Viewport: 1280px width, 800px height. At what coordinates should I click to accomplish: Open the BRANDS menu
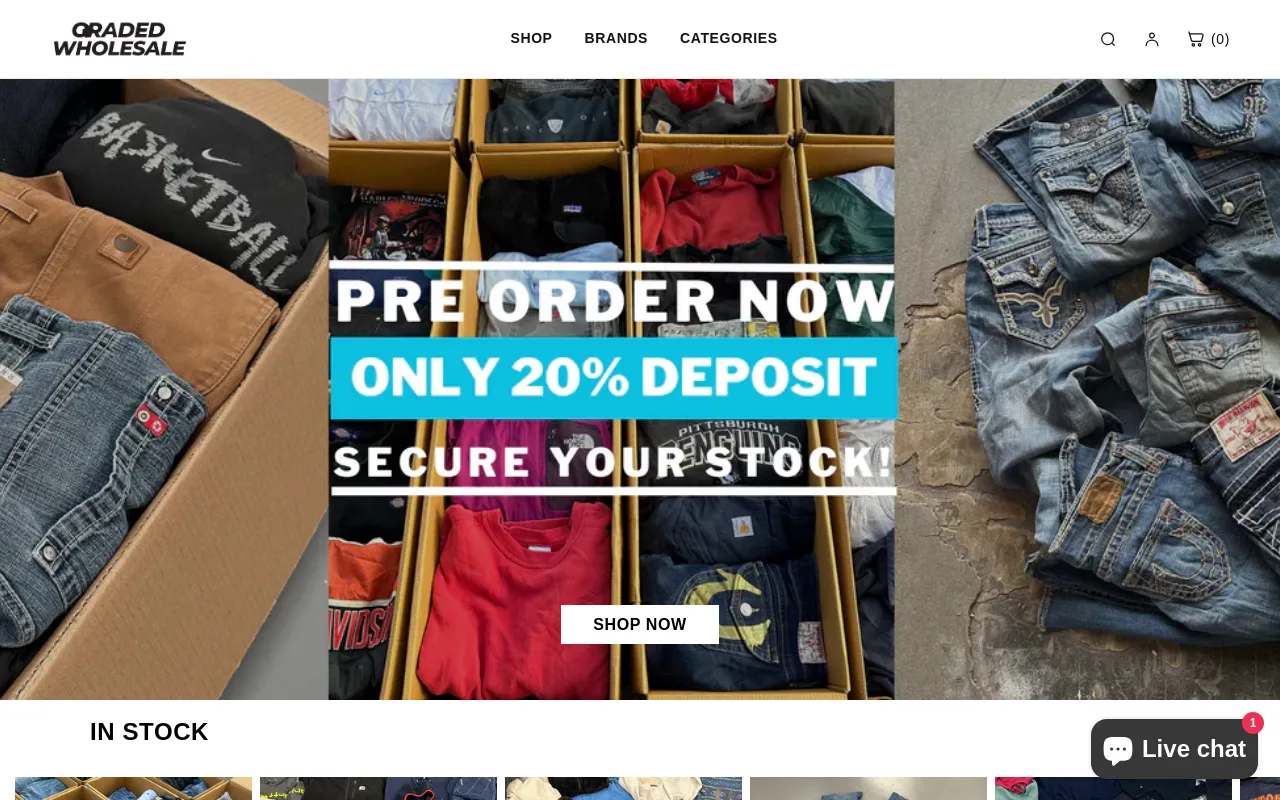[x=616, y=39]
